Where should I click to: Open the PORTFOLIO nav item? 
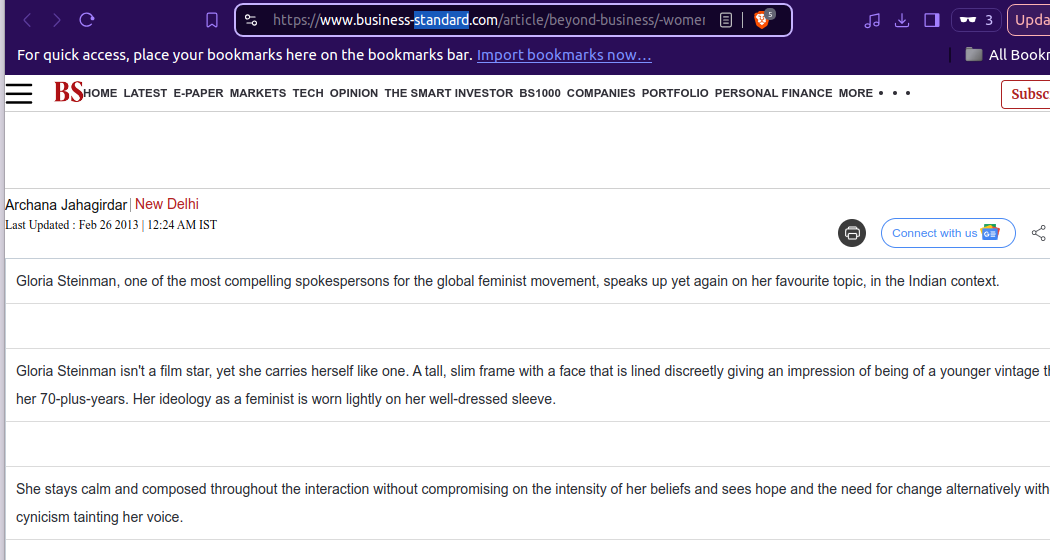click(x=675, y=93)
